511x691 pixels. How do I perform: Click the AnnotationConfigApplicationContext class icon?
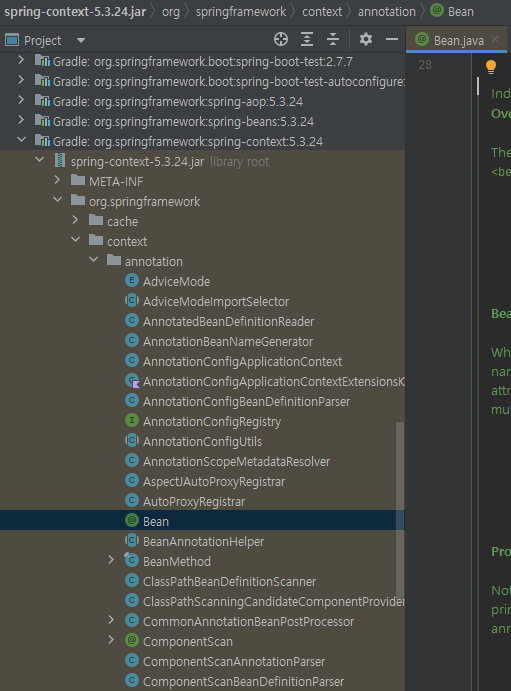(132, 360)
